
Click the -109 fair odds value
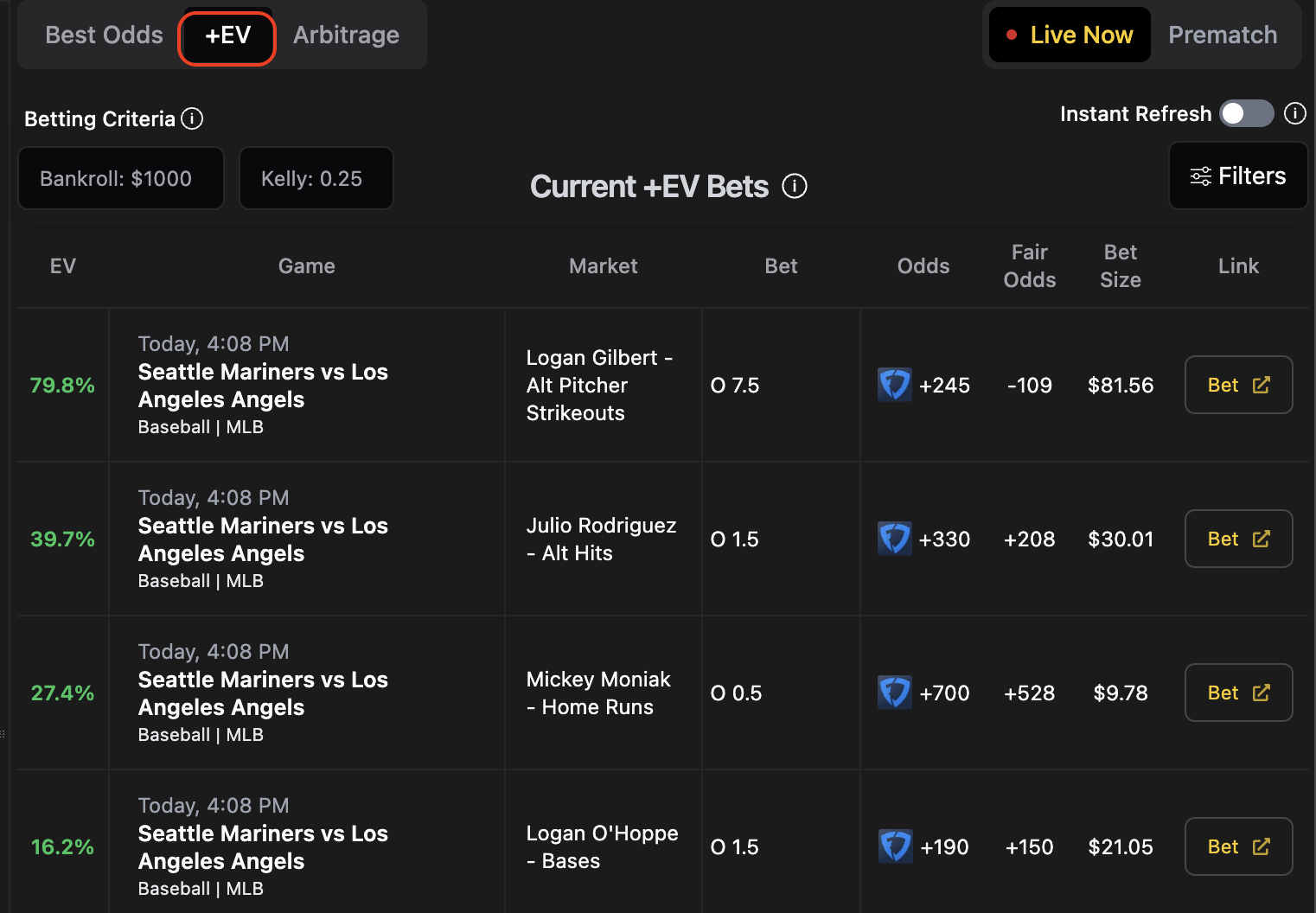click(x=1029, y=385)
